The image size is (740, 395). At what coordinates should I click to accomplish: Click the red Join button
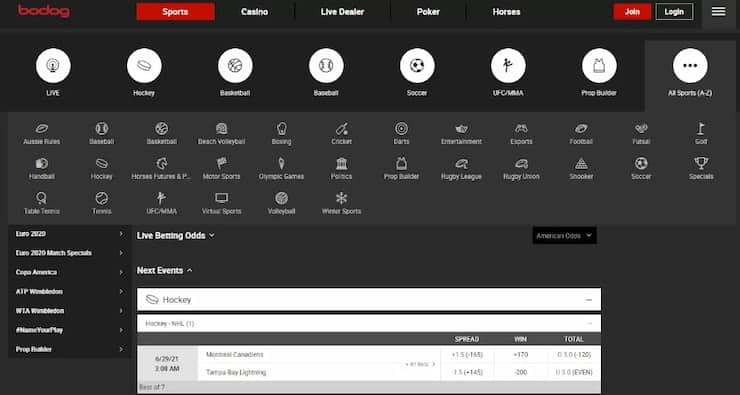click(x=632, y=12)
